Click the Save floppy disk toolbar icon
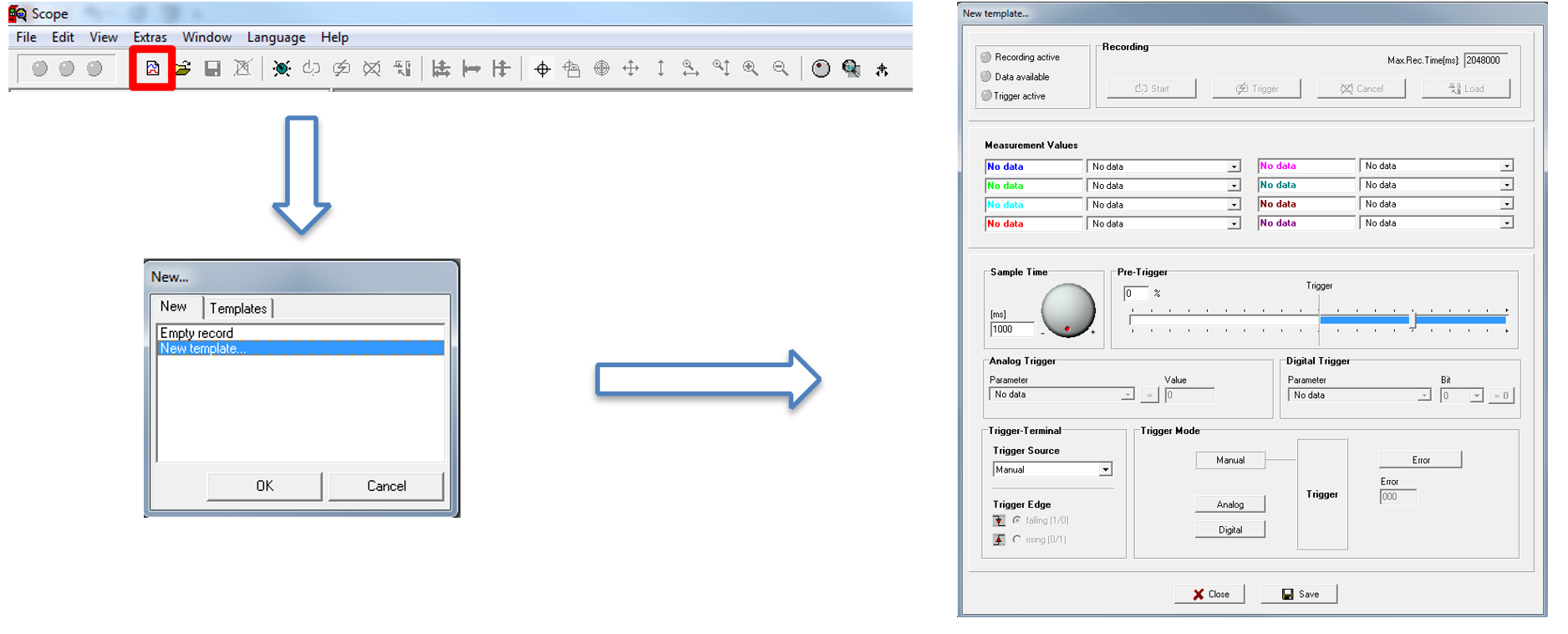The height and width of the screenshot is (634, 1568). coord(212,69)
